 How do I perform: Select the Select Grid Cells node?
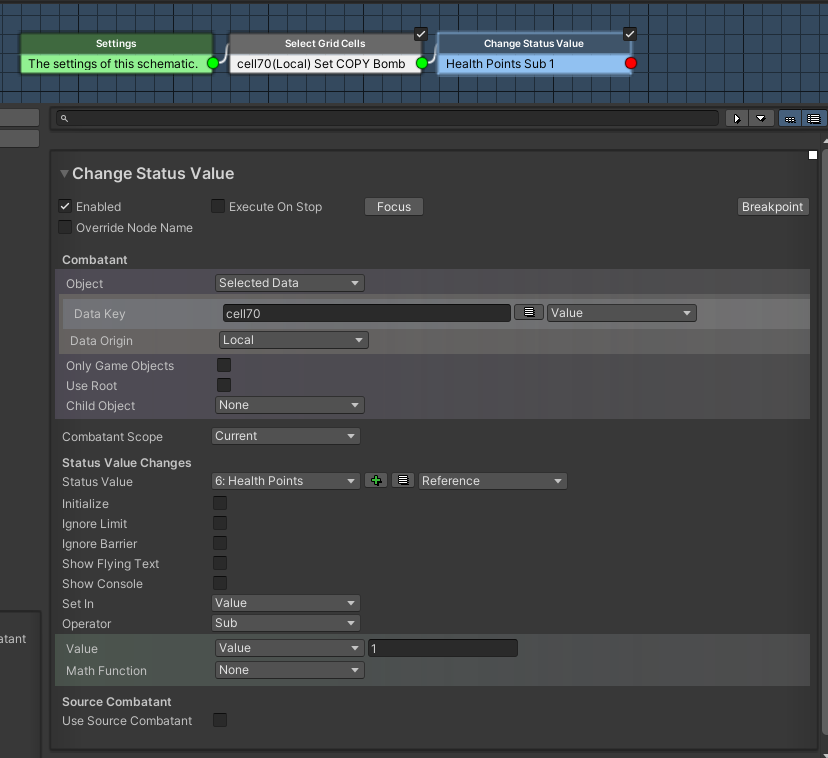(x=325, y=54)
